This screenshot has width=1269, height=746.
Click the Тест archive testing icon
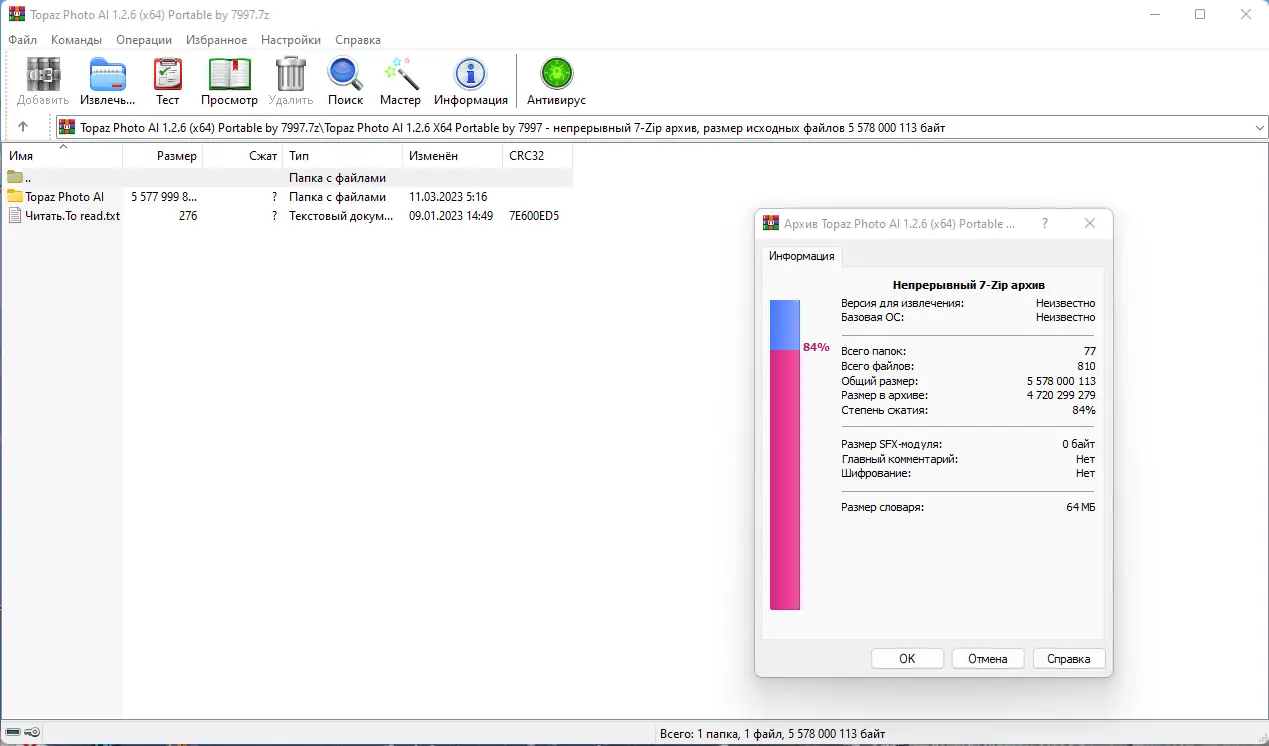click(x=167, y=75)
